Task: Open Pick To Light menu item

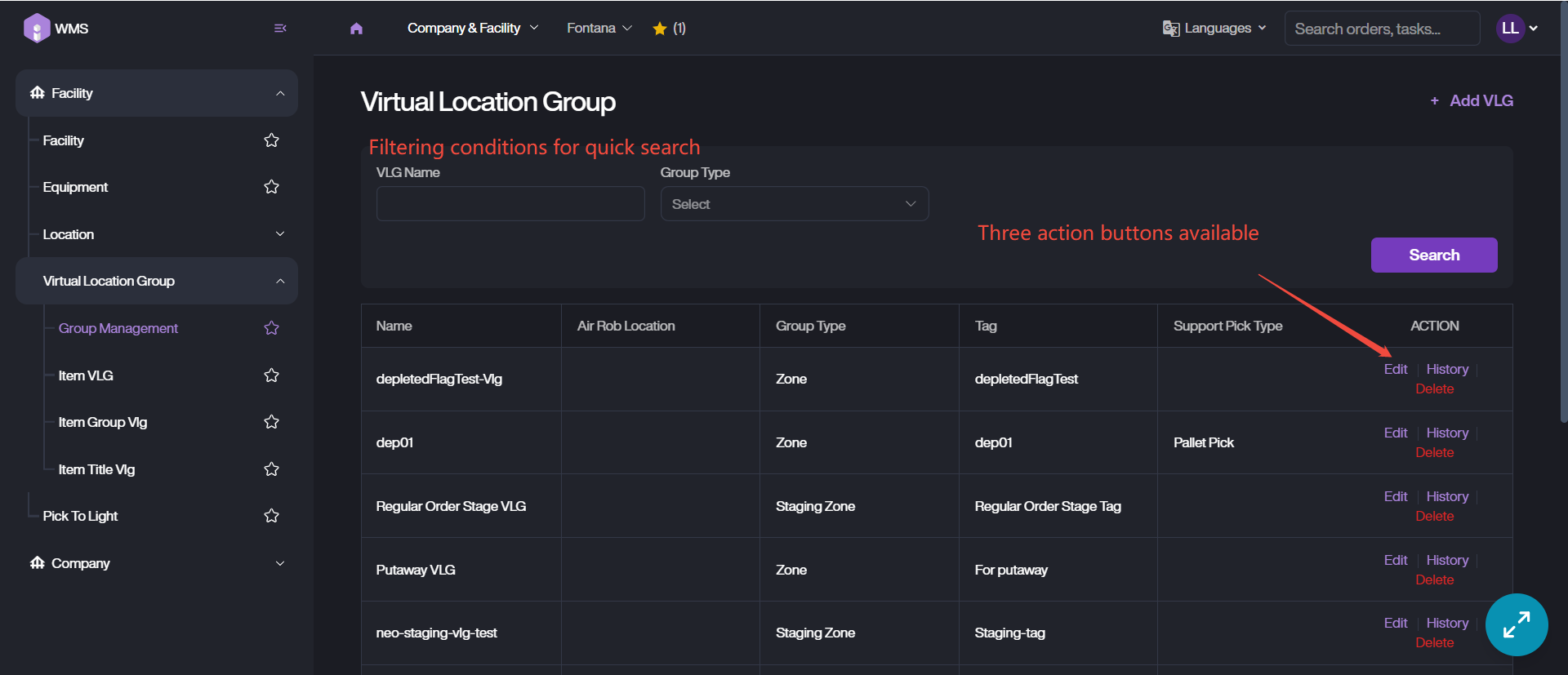Action: (80, 516)
